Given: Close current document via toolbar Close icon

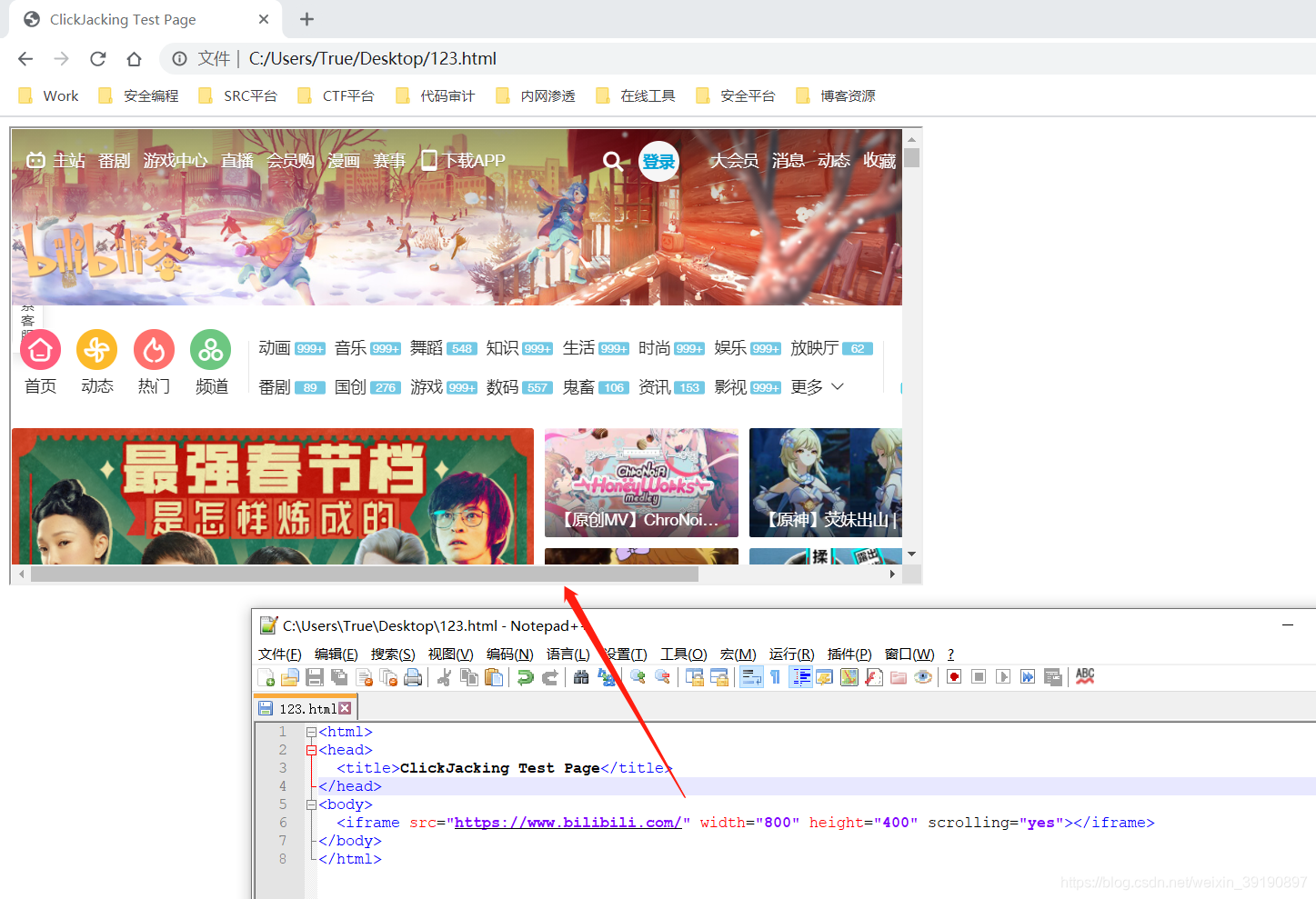Looking at the screenshot, I should [x=364, y=677].
